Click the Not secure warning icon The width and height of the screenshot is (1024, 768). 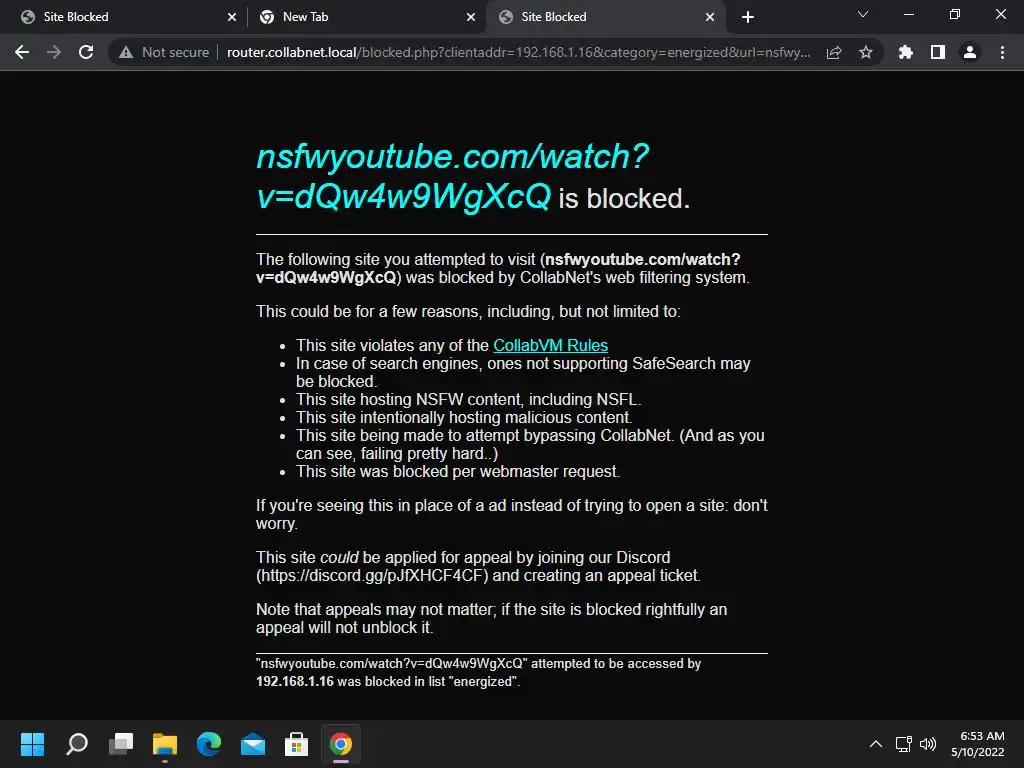(x=126, y=52)
